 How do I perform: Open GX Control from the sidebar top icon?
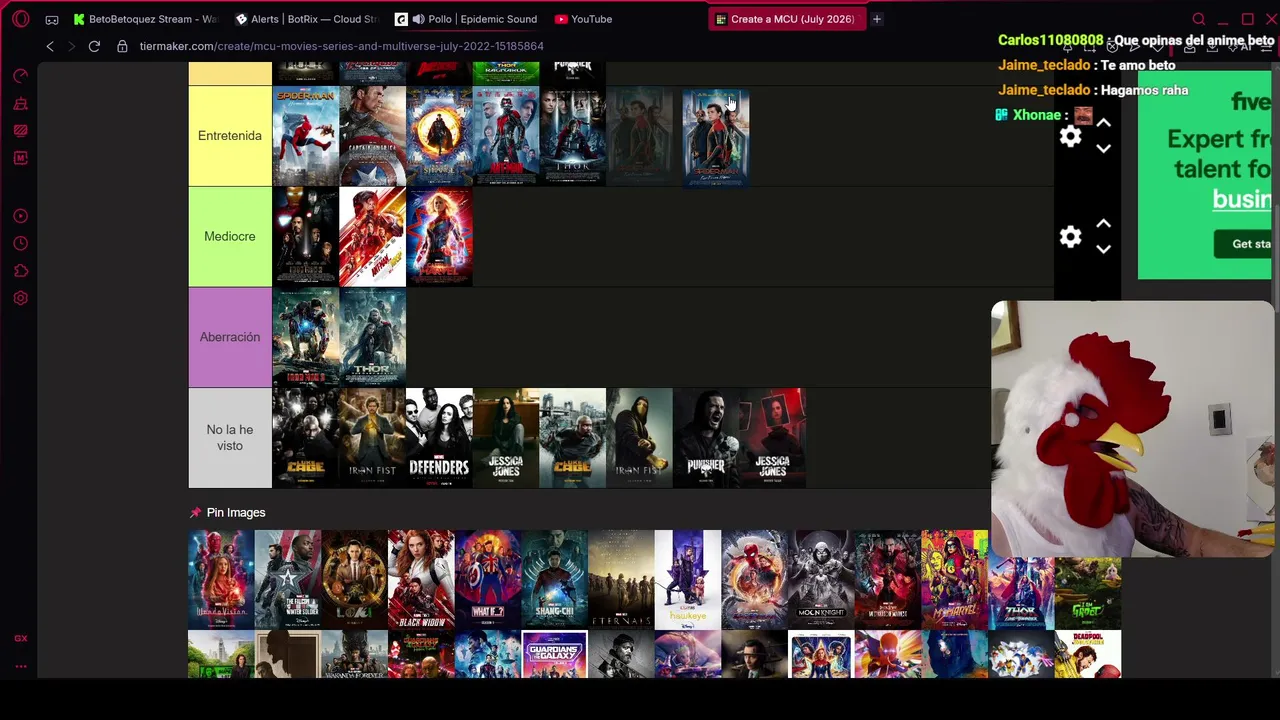coord(21,76)
